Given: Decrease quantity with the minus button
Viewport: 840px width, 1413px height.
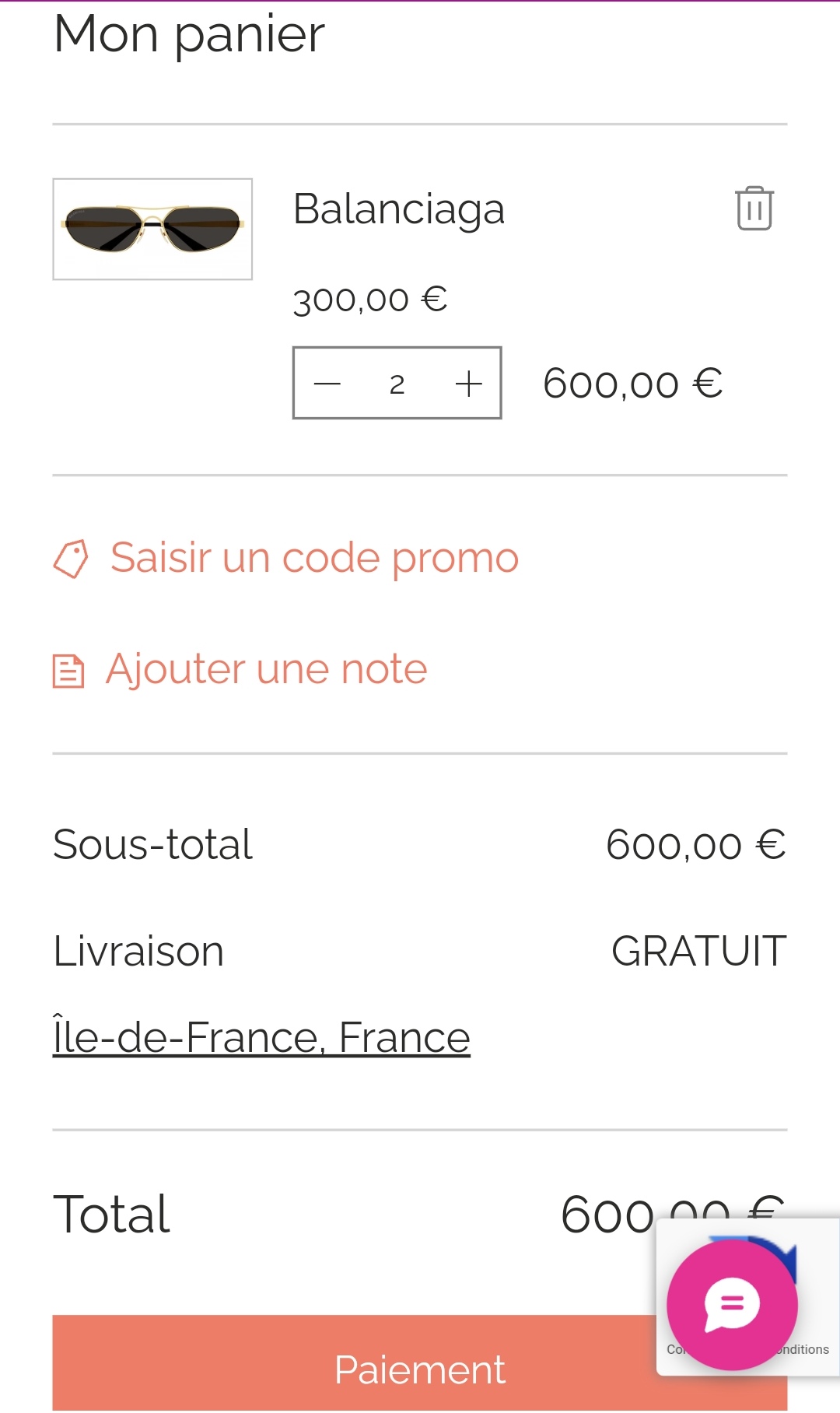Looking at the screenshot, I should click(x=327, y=384).
